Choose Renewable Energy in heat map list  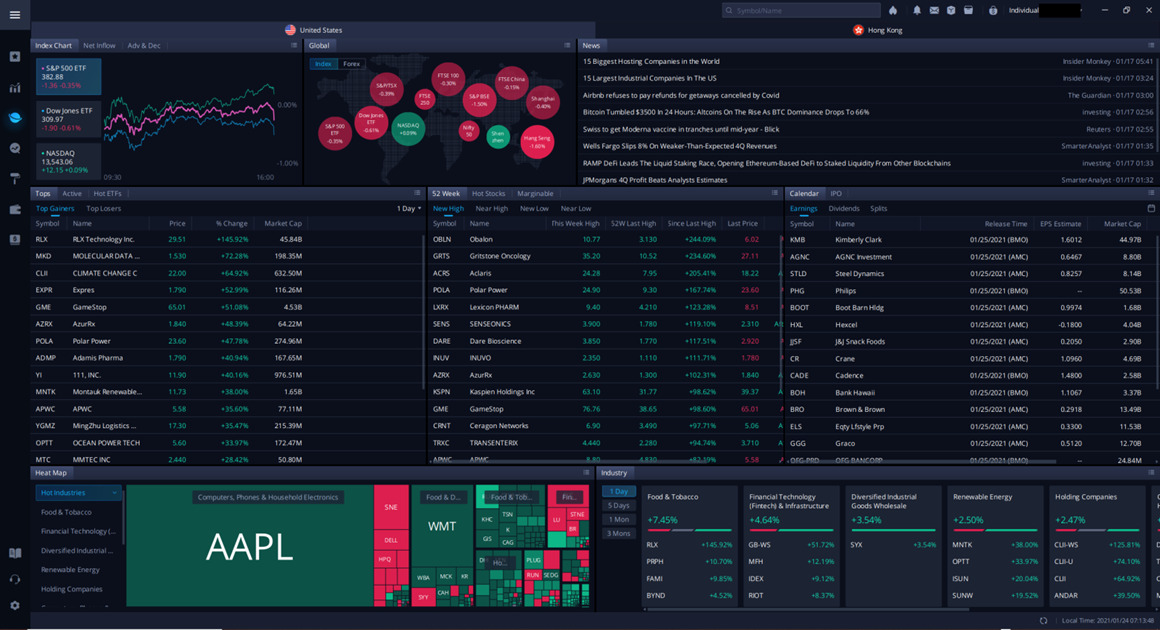[70, 570]
